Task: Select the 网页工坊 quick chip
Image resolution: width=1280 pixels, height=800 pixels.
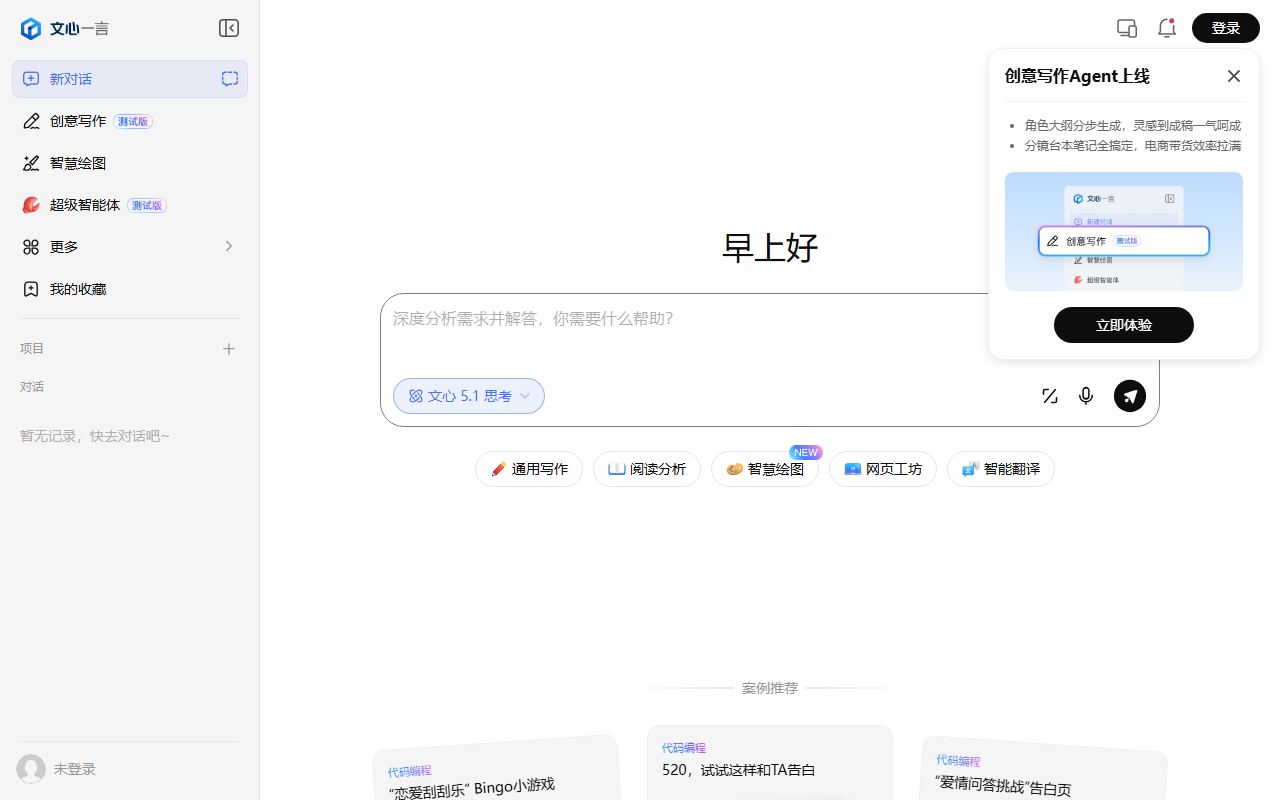Action: coord(883,469)
